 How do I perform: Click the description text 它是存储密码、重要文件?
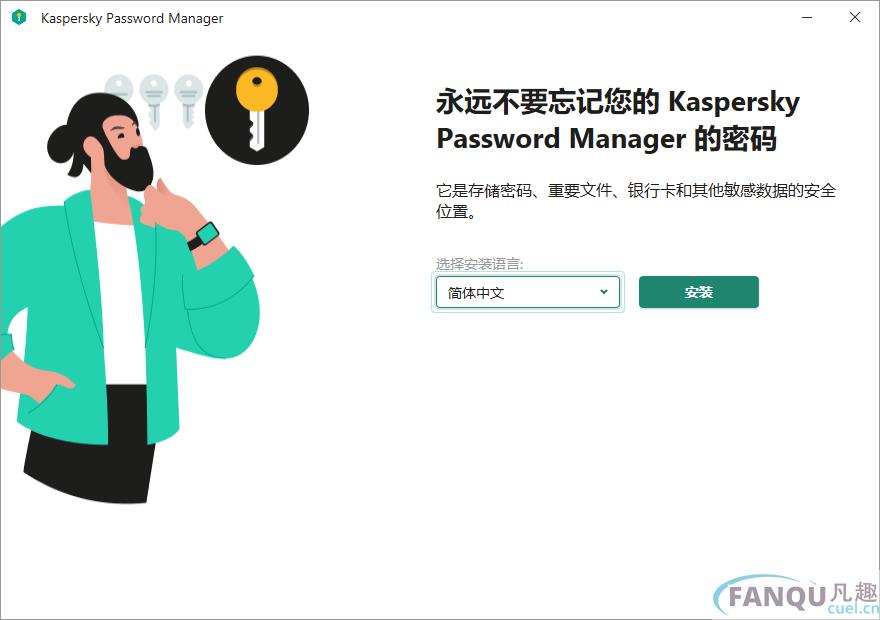[x=523, y=191]
